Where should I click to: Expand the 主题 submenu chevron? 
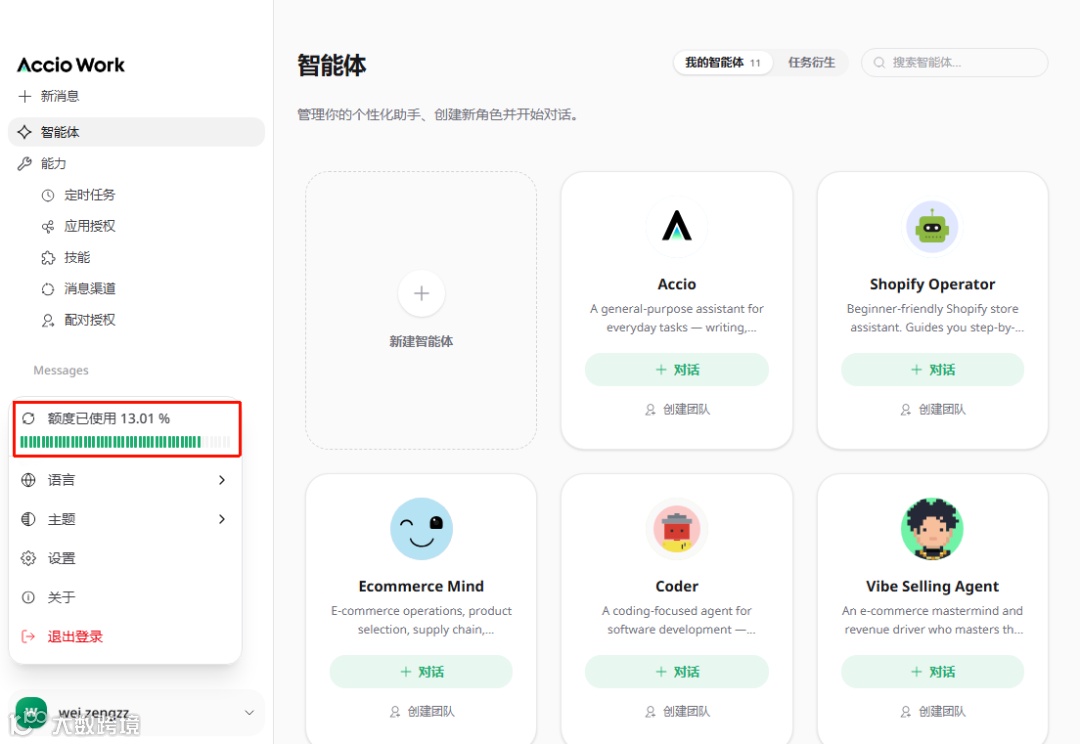[222, 519]
